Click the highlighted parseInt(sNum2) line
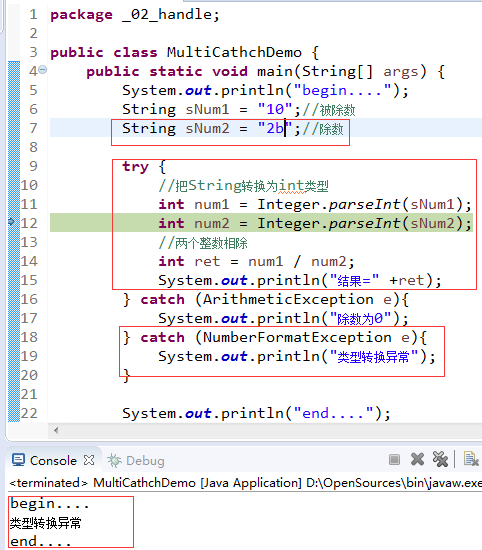This screenshot has height=550, width=482. 261,223
